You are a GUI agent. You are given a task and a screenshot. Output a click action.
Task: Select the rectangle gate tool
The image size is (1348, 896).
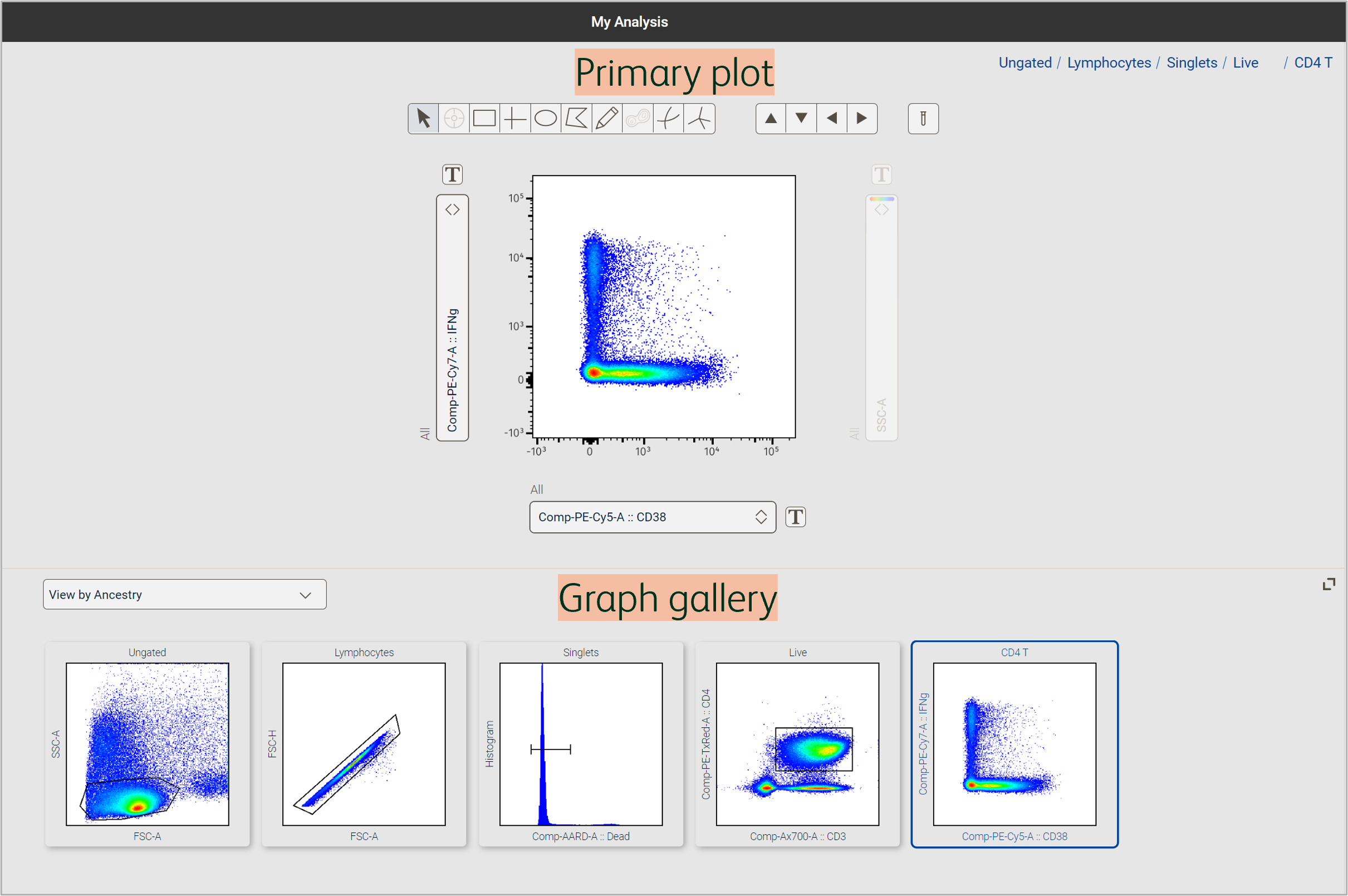point(484,118)
